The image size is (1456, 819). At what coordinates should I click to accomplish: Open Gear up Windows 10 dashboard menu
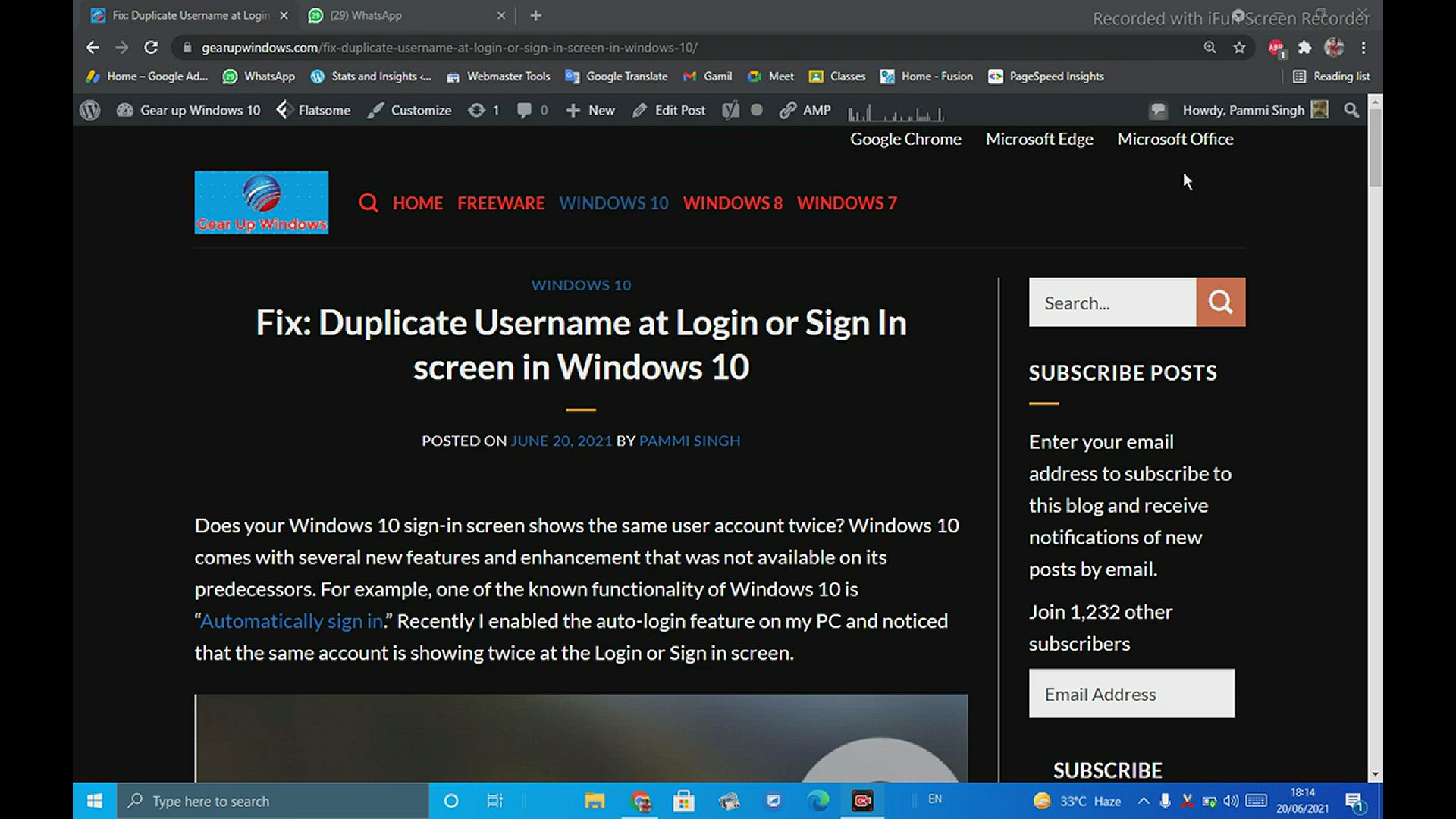click(188, 111)
